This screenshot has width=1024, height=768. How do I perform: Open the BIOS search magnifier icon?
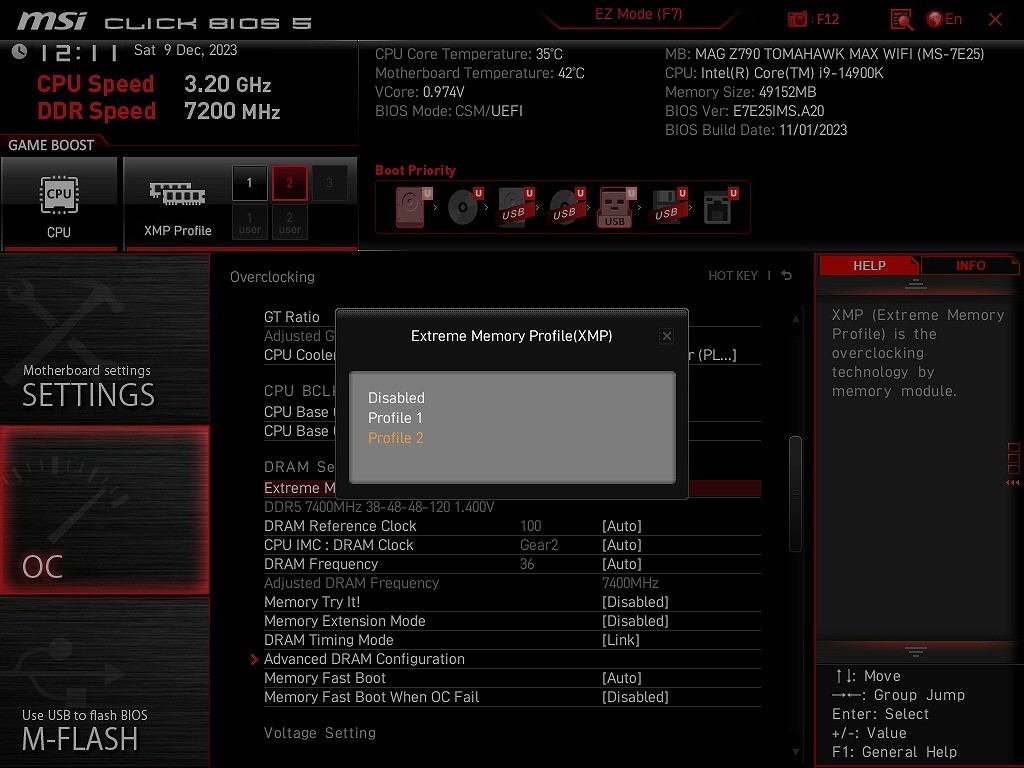(901, 19)
